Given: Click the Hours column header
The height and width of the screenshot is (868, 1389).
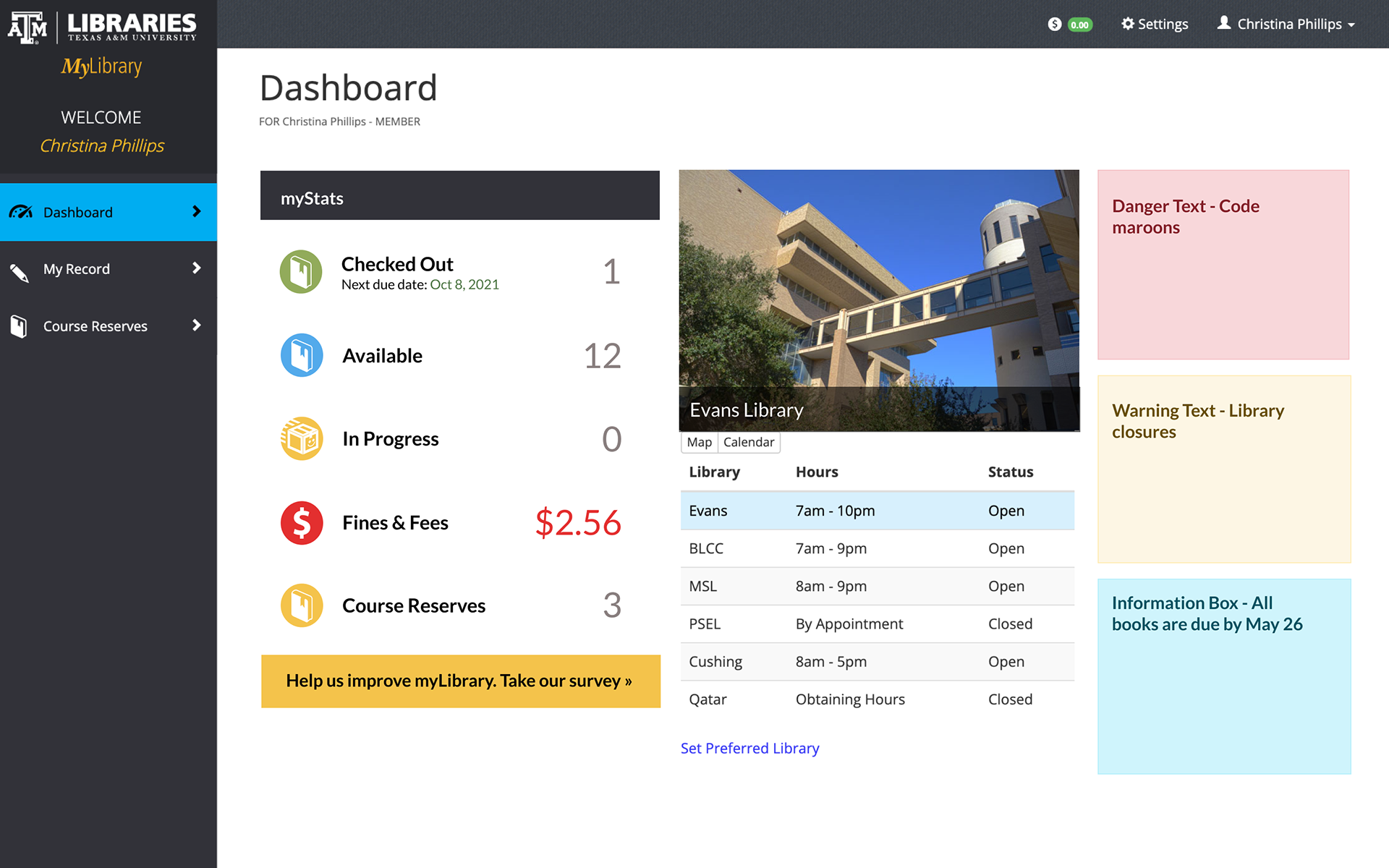Looking at the screenshot, I should coord(817,472).
